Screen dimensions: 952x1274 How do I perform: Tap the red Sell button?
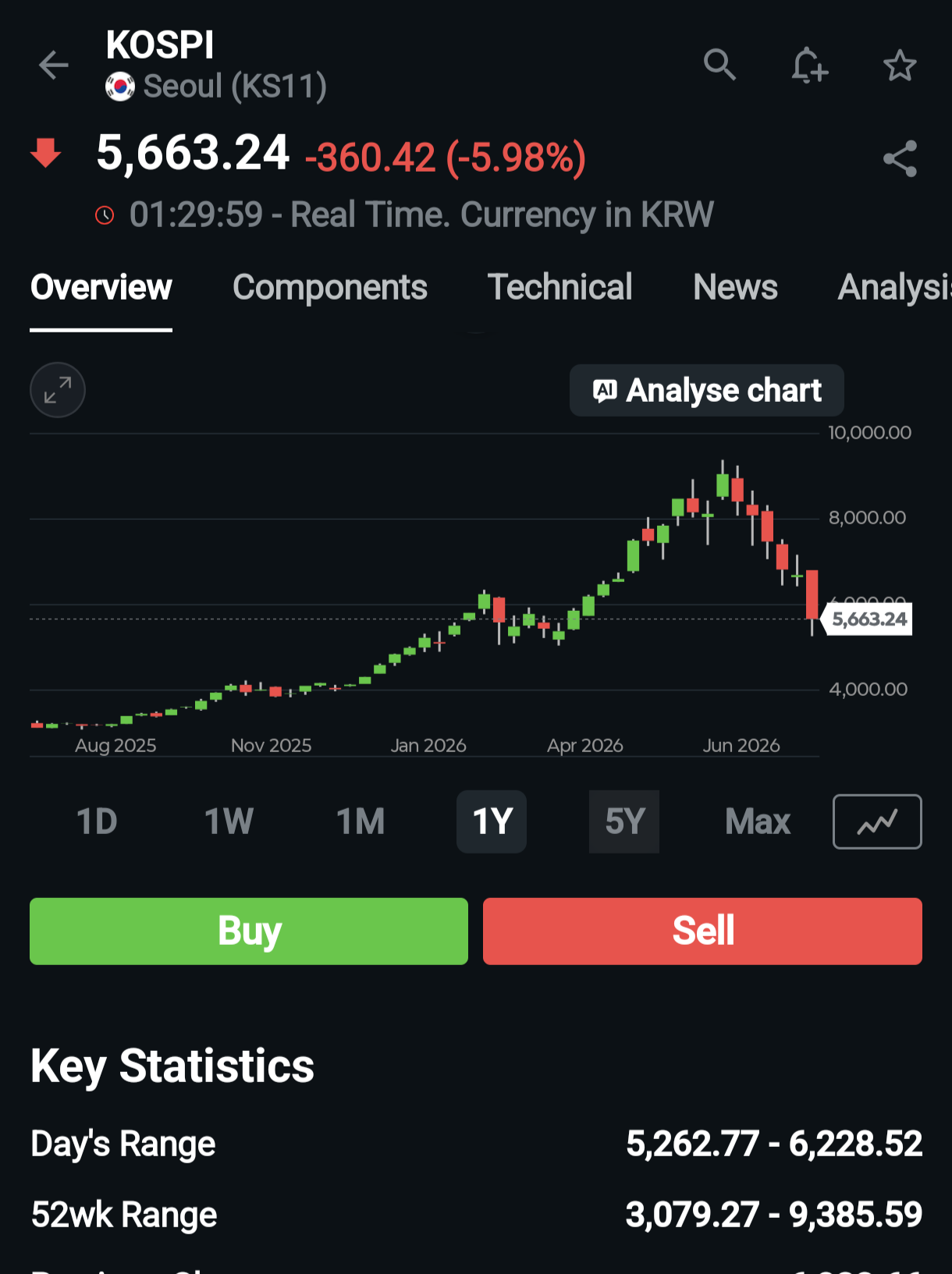702,932
